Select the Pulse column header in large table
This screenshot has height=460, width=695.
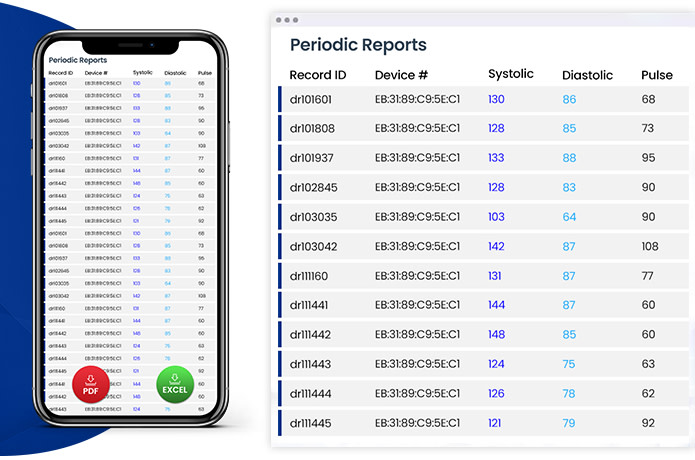click(657, 75)
